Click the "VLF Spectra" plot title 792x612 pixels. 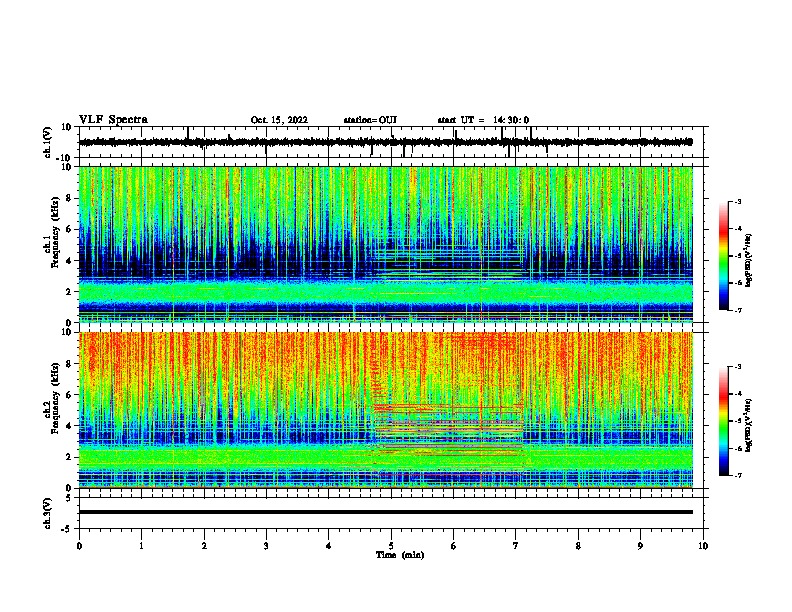[x=113, y=120]
